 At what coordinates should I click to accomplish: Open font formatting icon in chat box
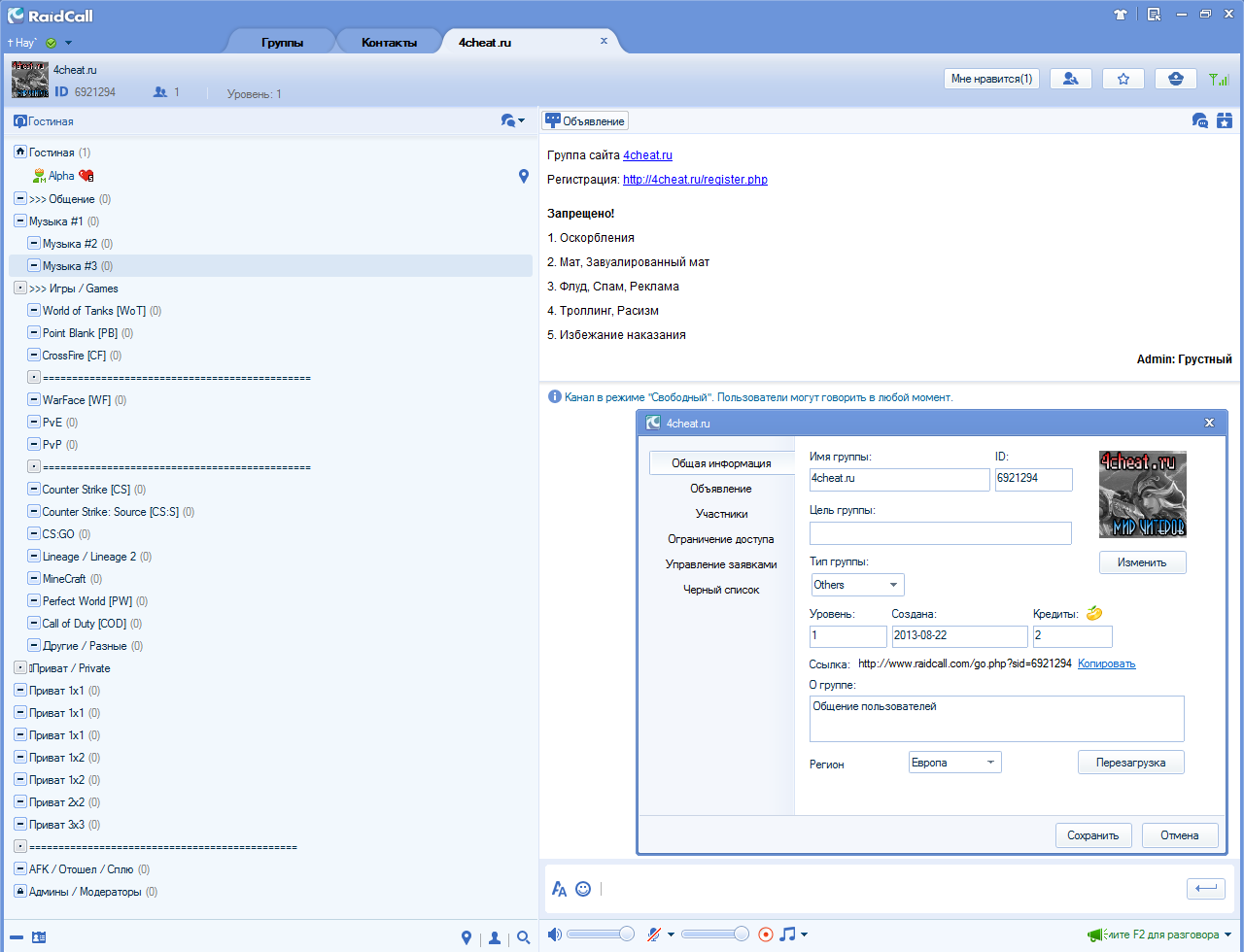(559, 888)
